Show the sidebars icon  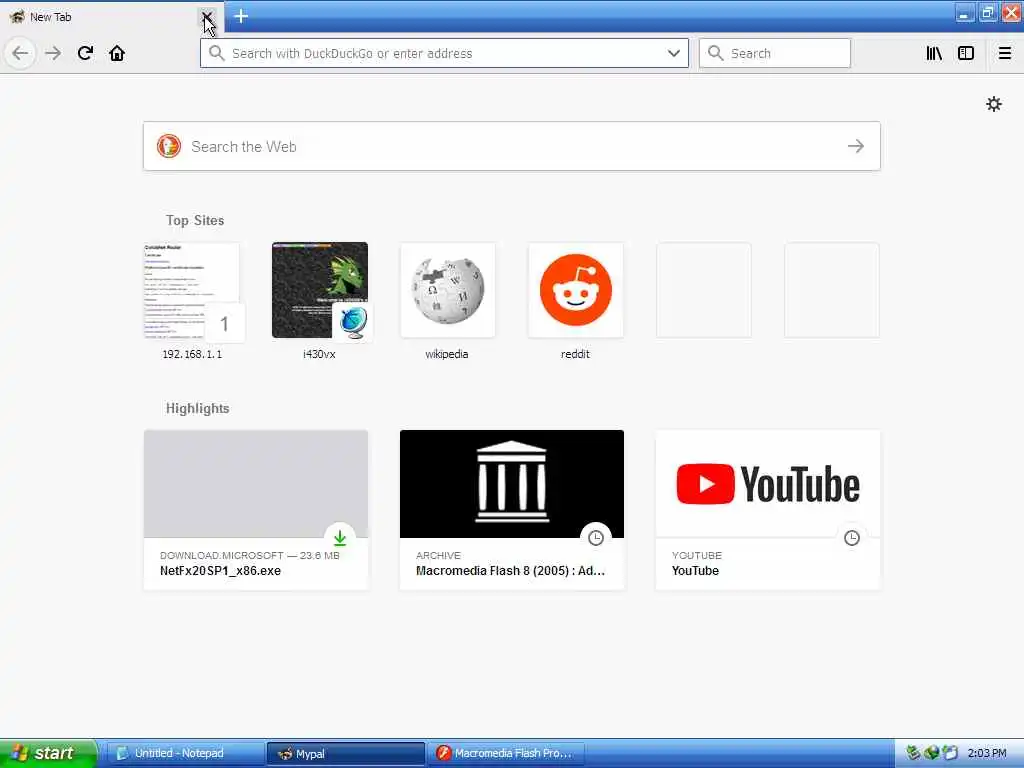(966, 53)
